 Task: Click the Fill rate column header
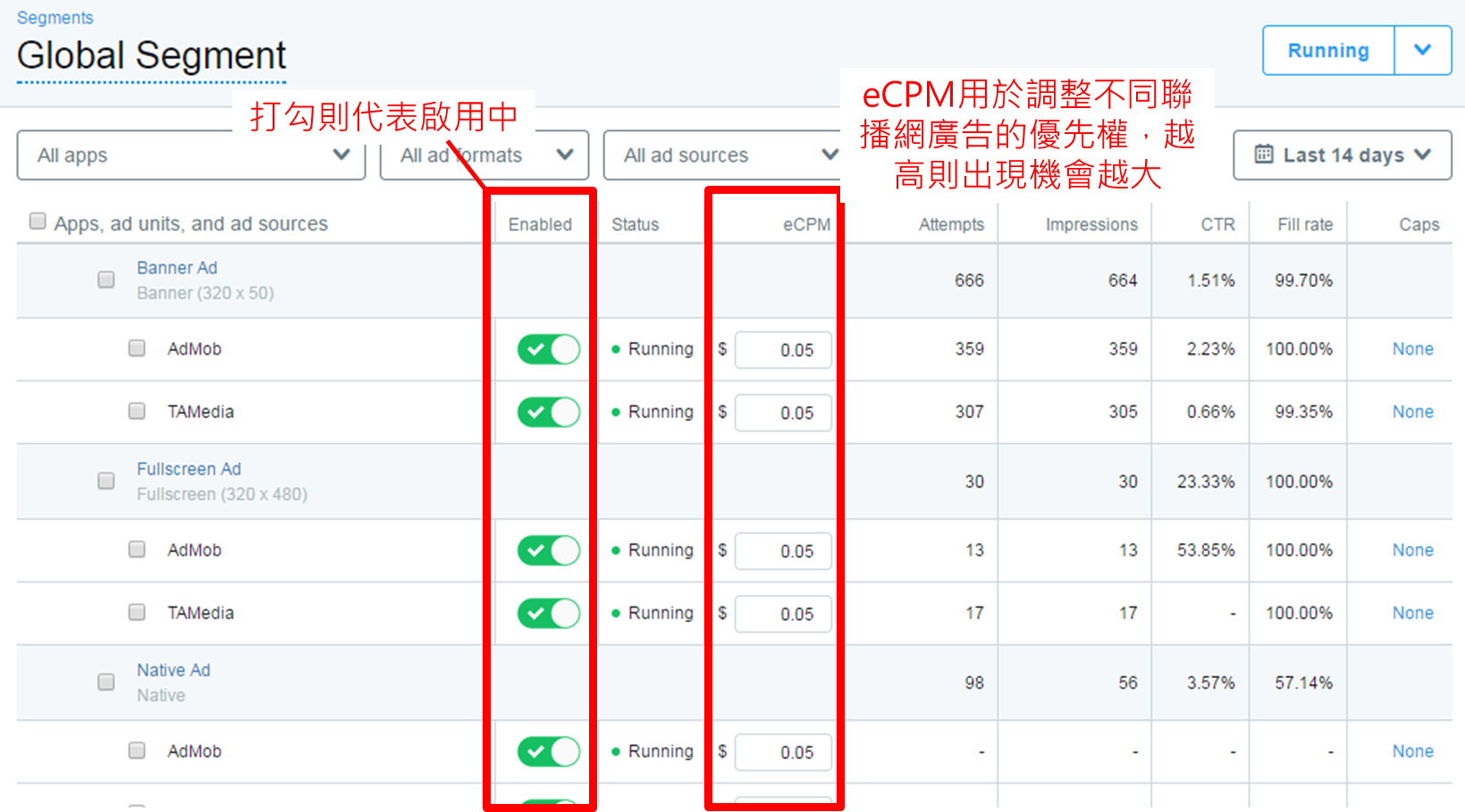click(x=1305, y=224)
